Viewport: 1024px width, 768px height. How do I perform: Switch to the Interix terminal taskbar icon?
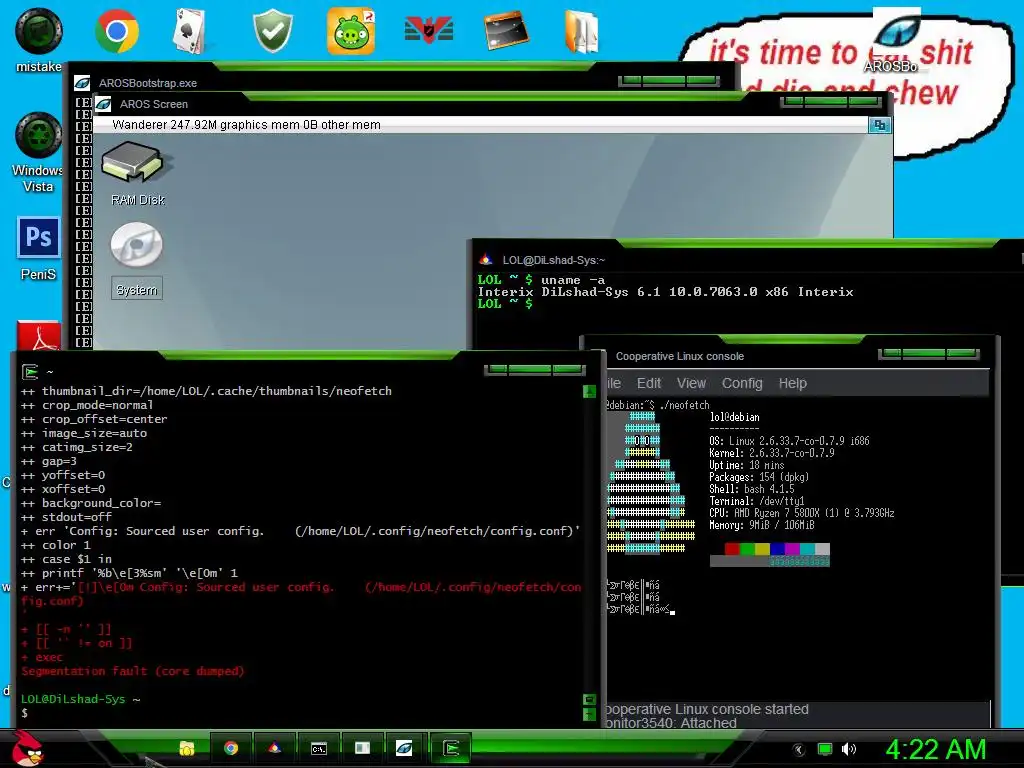pos(274,748)
